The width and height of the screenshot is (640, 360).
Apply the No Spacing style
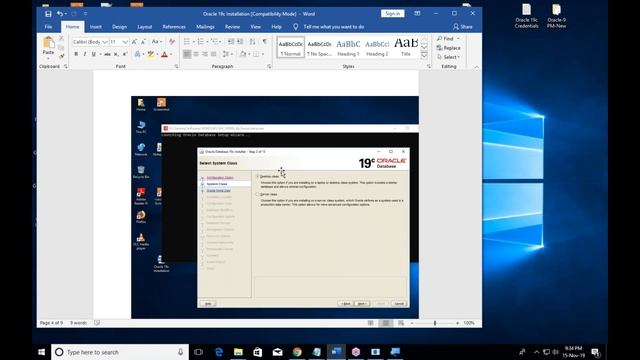coord(319,47)
